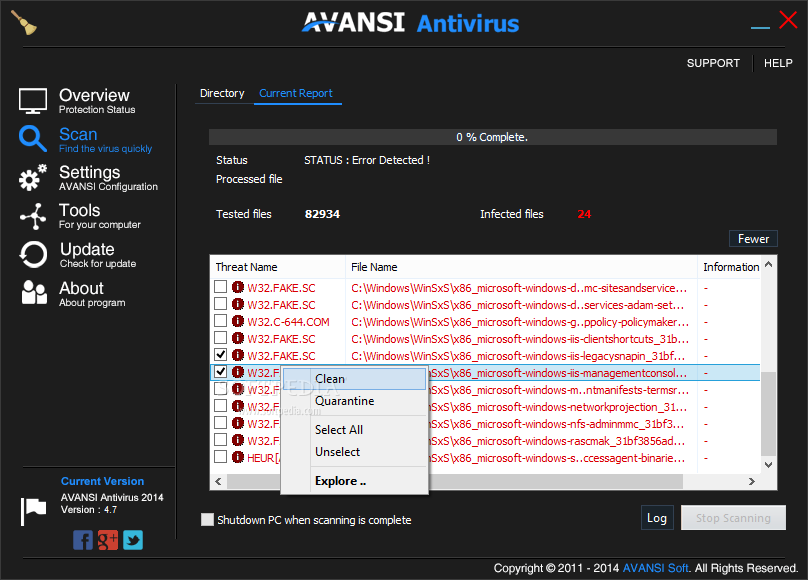This screenshot has height=580, width=808.
Task: Select the Scan magnifier icon
Action: click(32, 139)
